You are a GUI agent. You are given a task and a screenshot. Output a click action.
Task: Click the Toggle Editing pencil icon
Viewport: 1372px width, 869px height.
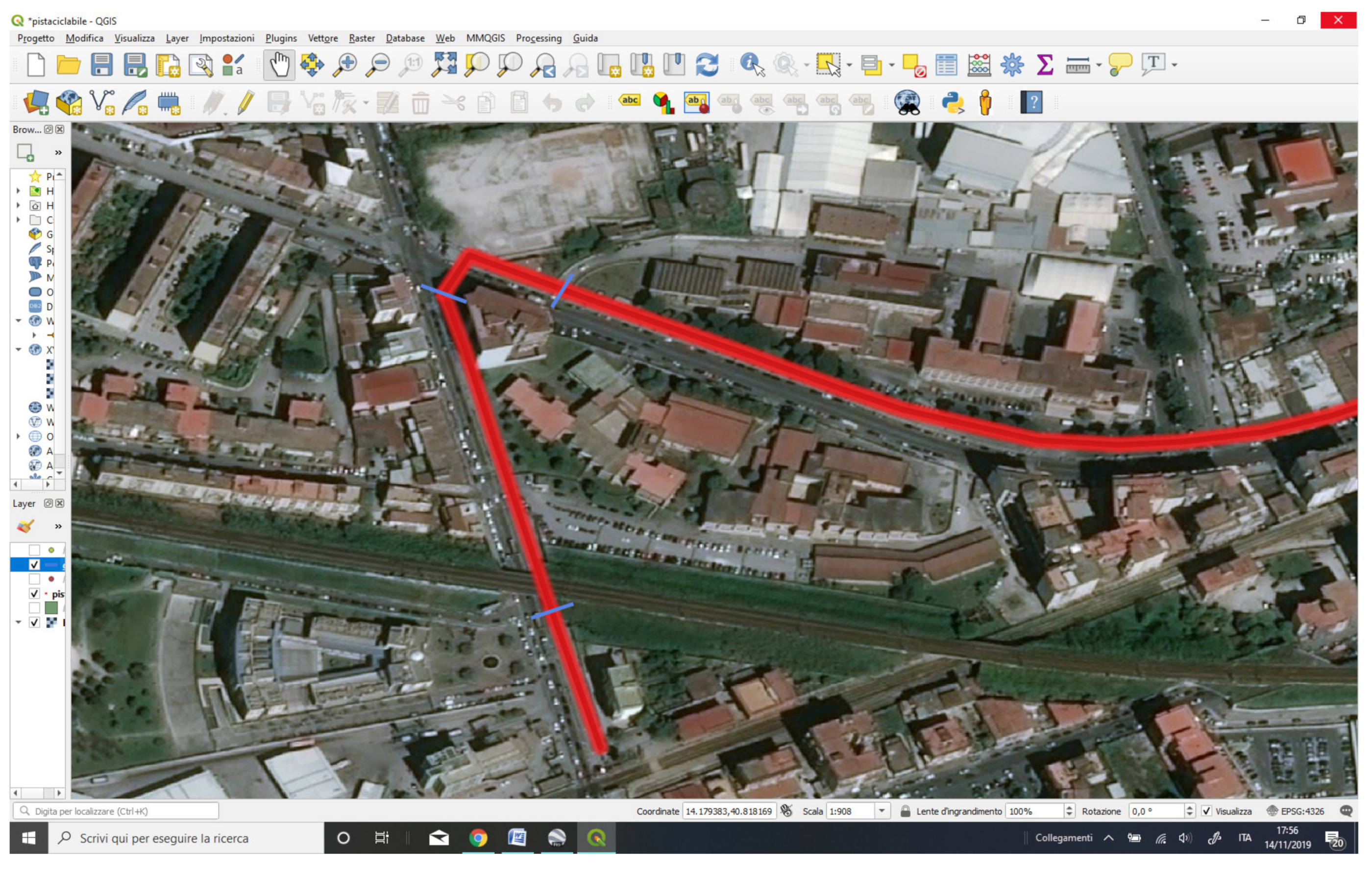245,103
